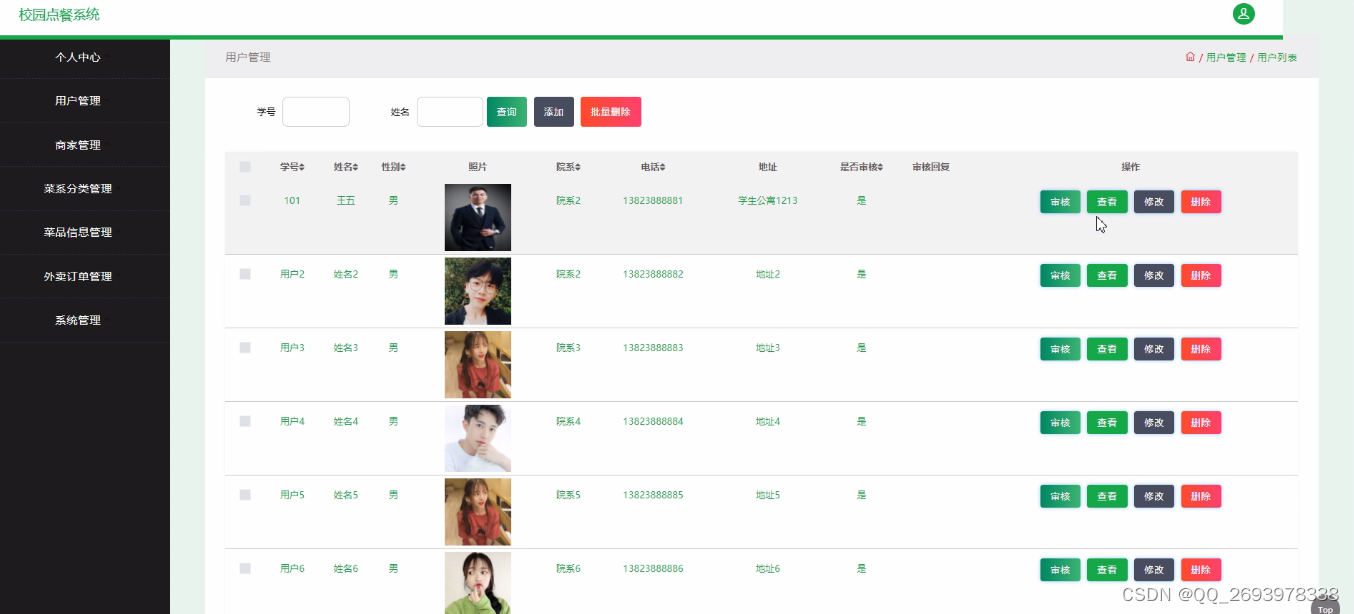This screenshot has height=614, width=1354.
Task: Focus the 学号 search input field
Action: (x=316, y=112)
